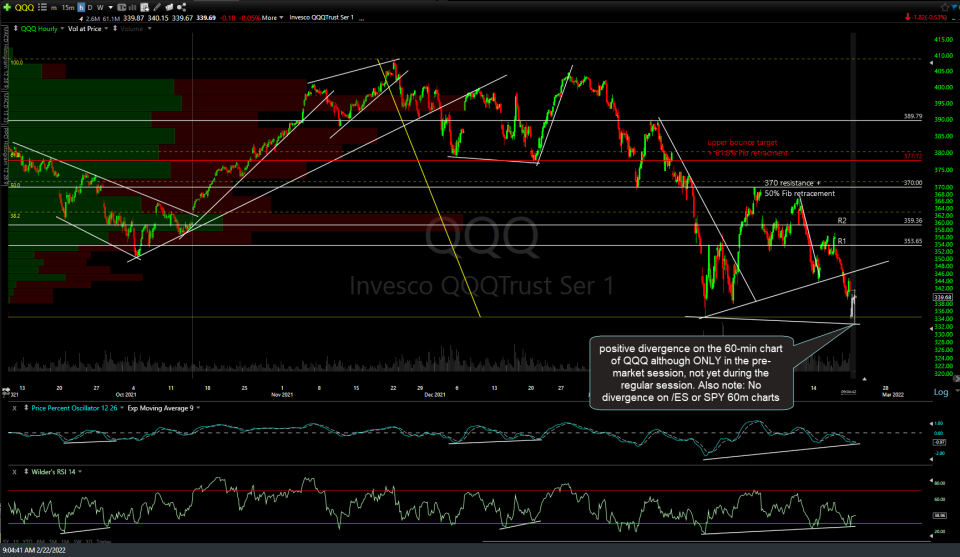Screen dimensions: 960x557
Task: Click the 61.1M volume value
Action: point(111,18)
